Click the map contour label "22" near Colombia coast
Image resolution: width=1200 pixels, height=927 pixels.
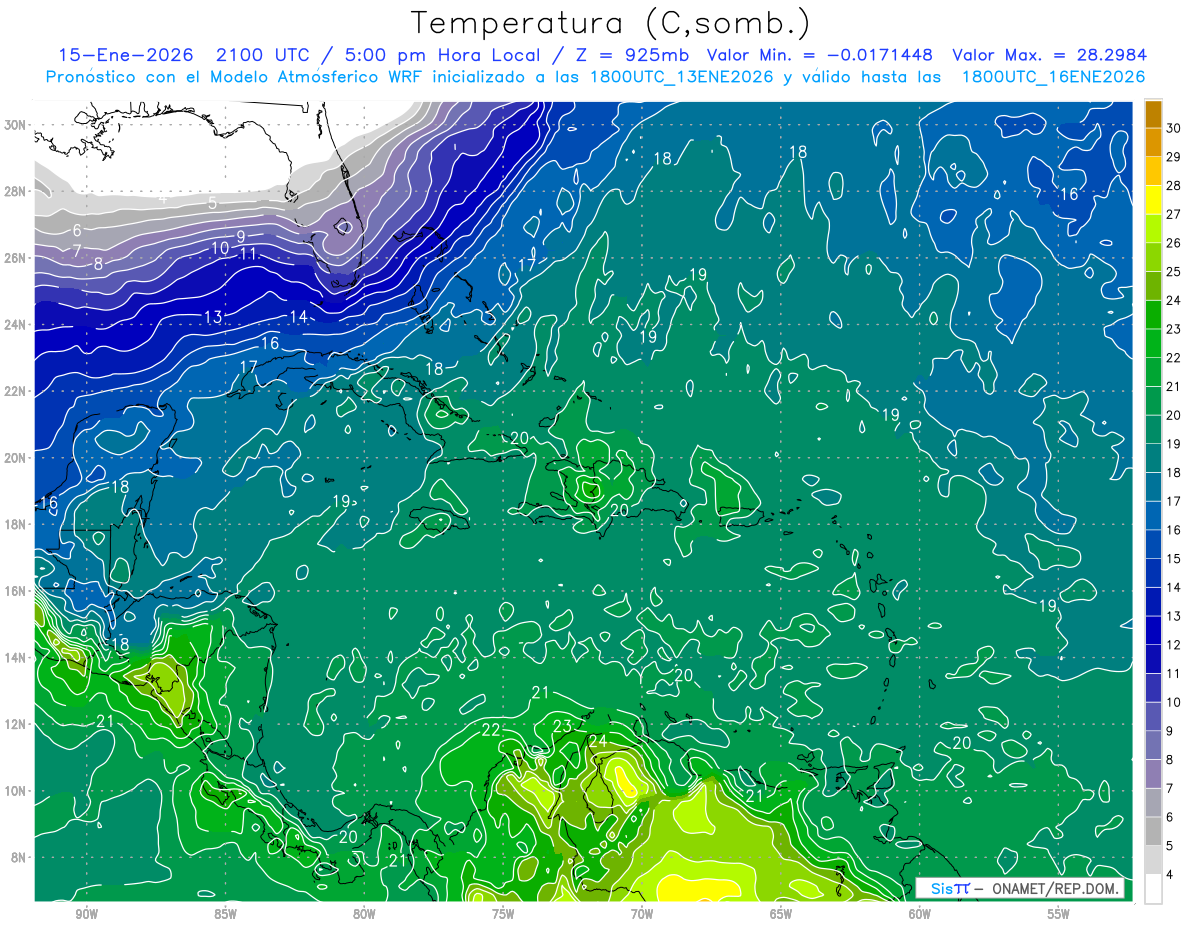(491, 730)
